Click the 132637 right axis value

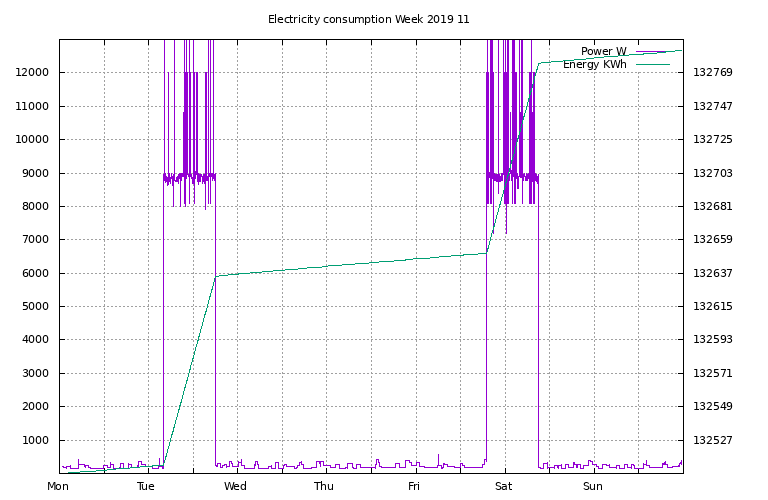[x=713, y=273]
